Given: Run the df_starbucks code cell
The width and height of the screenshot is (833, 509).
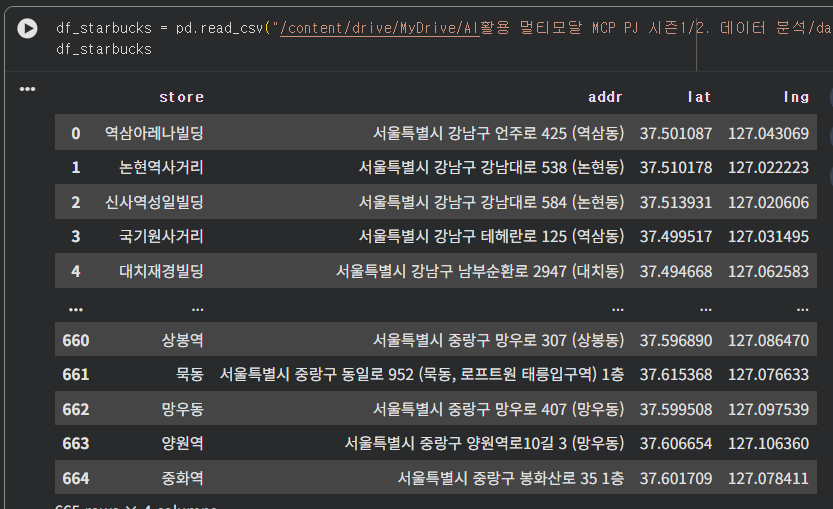Looking at the screenshot, I should (27, 28).
